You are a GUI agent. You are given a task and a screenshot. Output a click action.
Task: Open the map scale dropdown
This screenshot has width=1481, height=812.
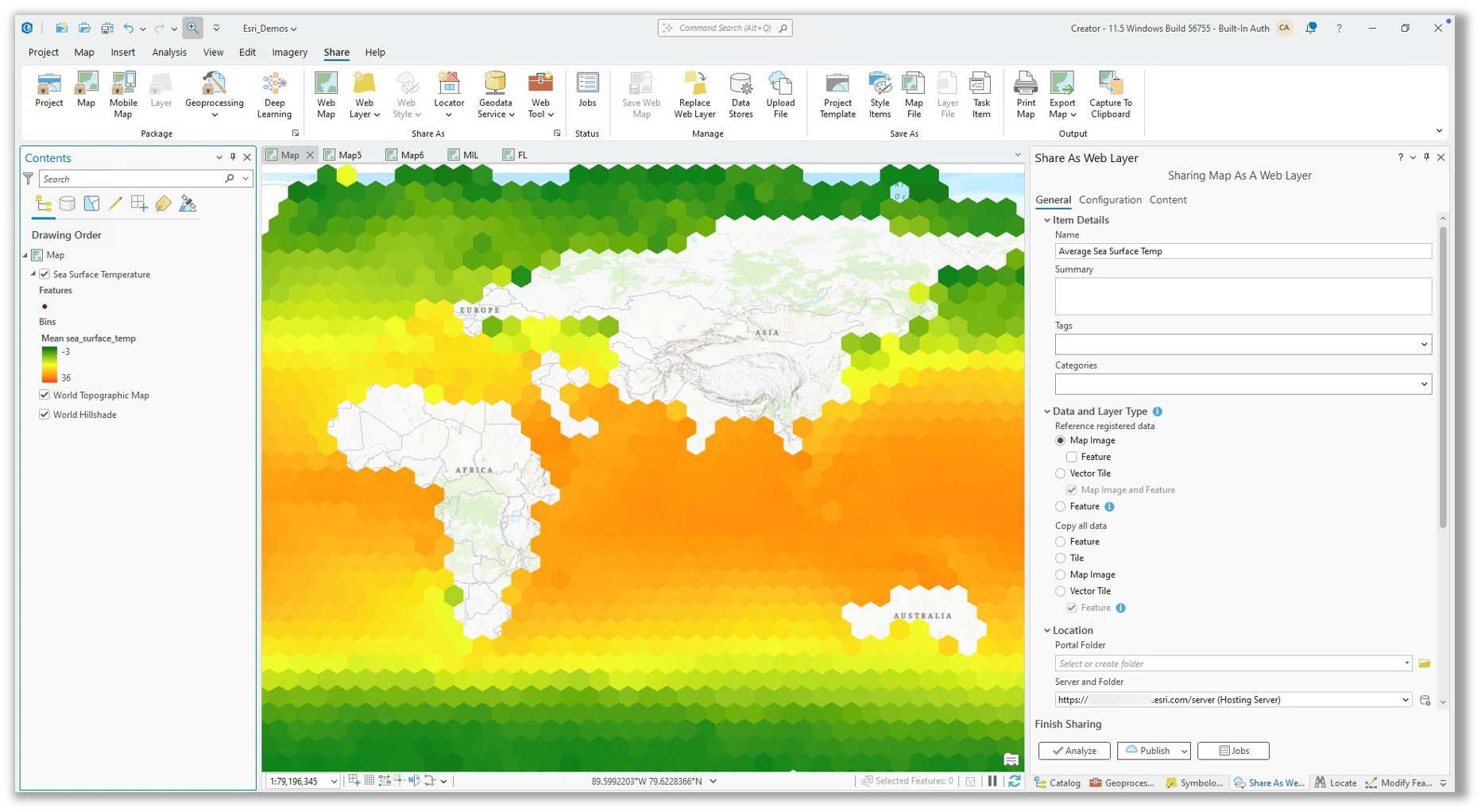(335, 781)
